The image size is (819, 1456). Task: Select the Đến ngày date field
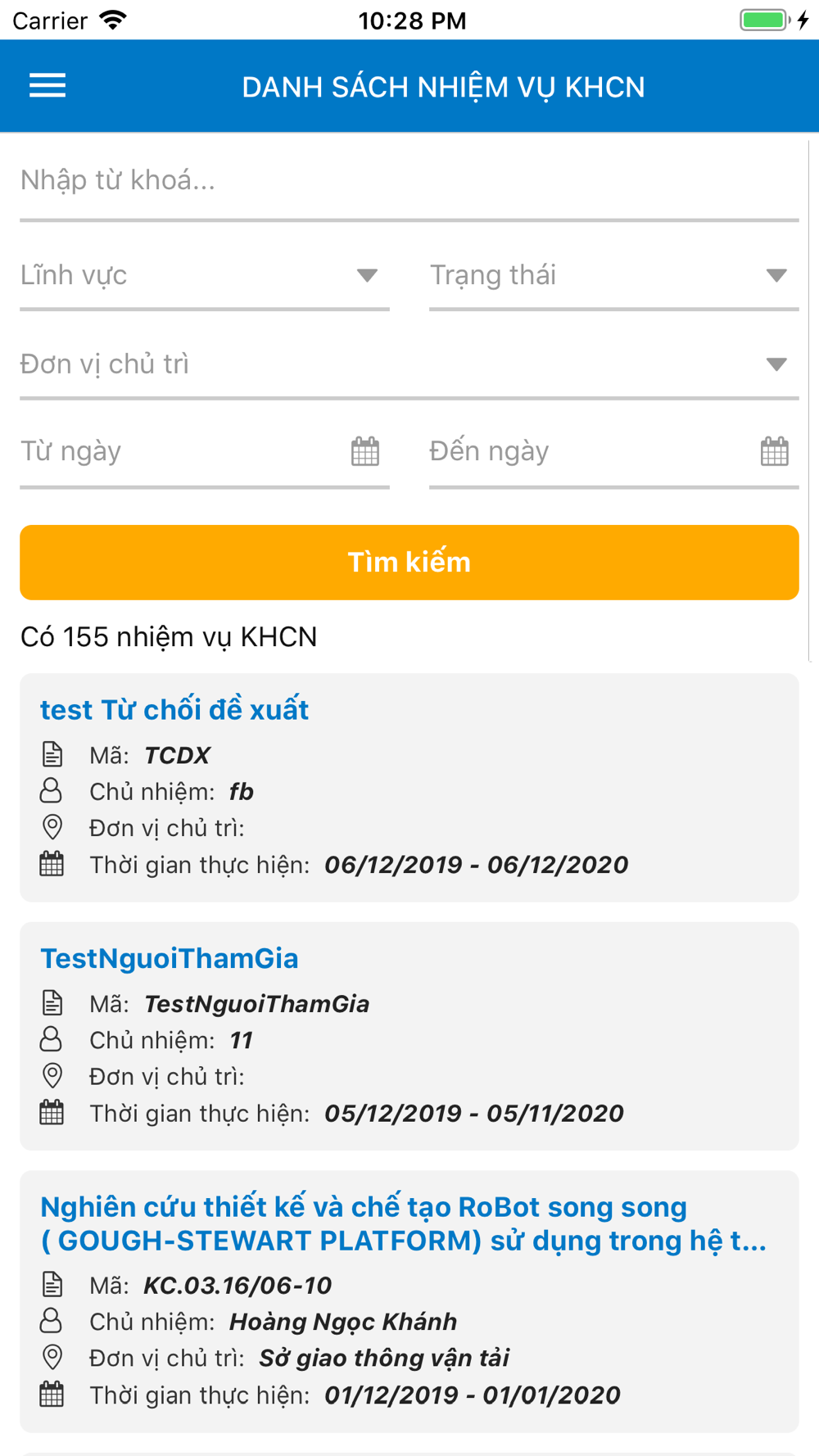(614, 451)
